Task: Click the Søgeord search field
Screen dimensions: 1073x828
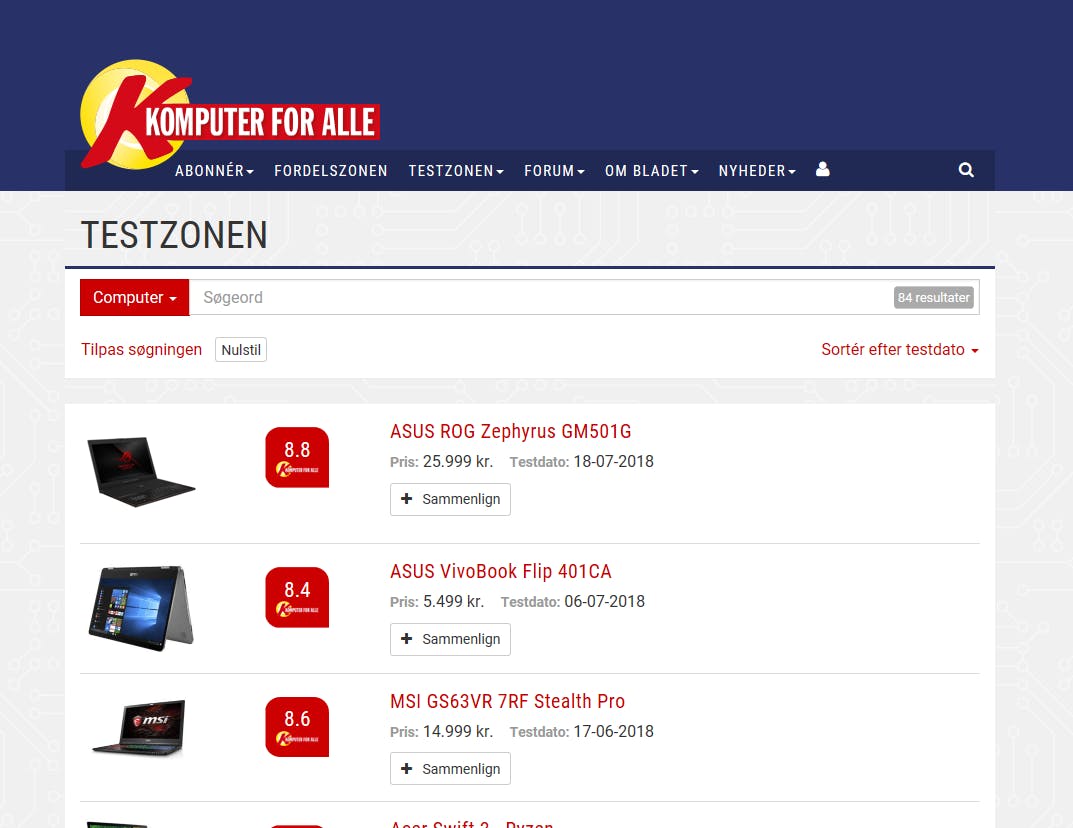Action: 541,298
